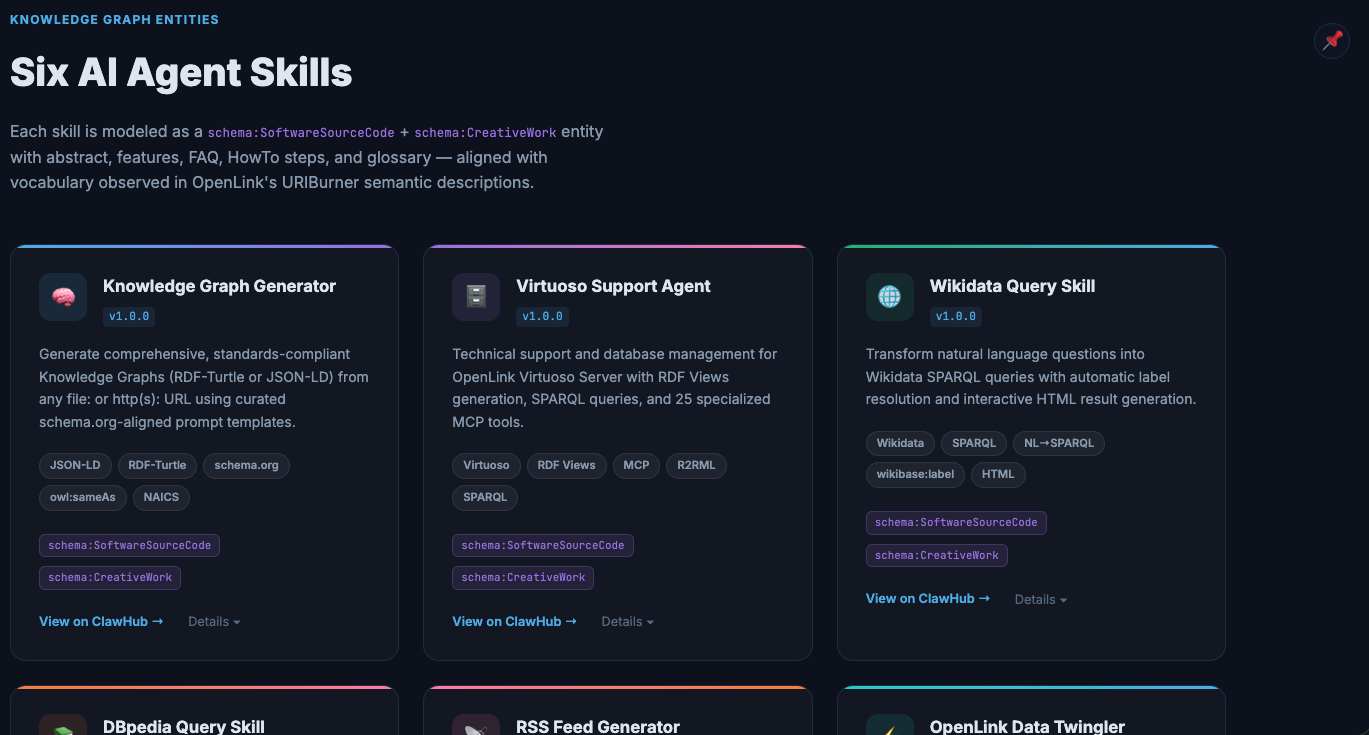Screen dimensions: 1369x735
Task: Open View on ClawHub for Virtuoso Support Agent
Action: coord(514,621)
